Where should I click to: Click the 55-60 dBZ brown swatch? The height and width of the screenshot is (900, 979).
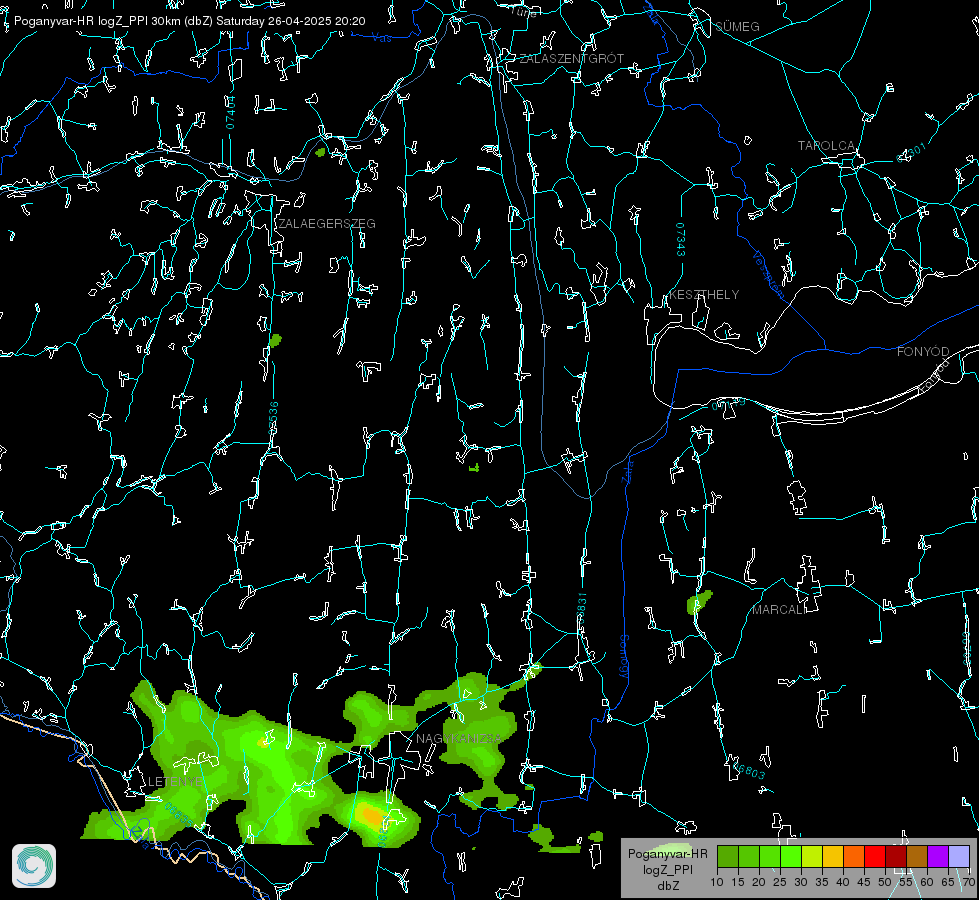(x=917, y=856)
